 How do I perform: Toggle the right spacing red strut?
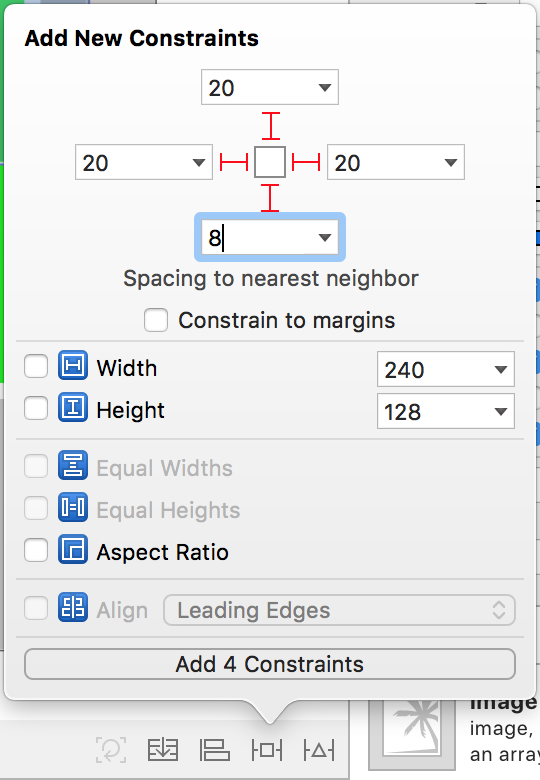pos(306,162)
